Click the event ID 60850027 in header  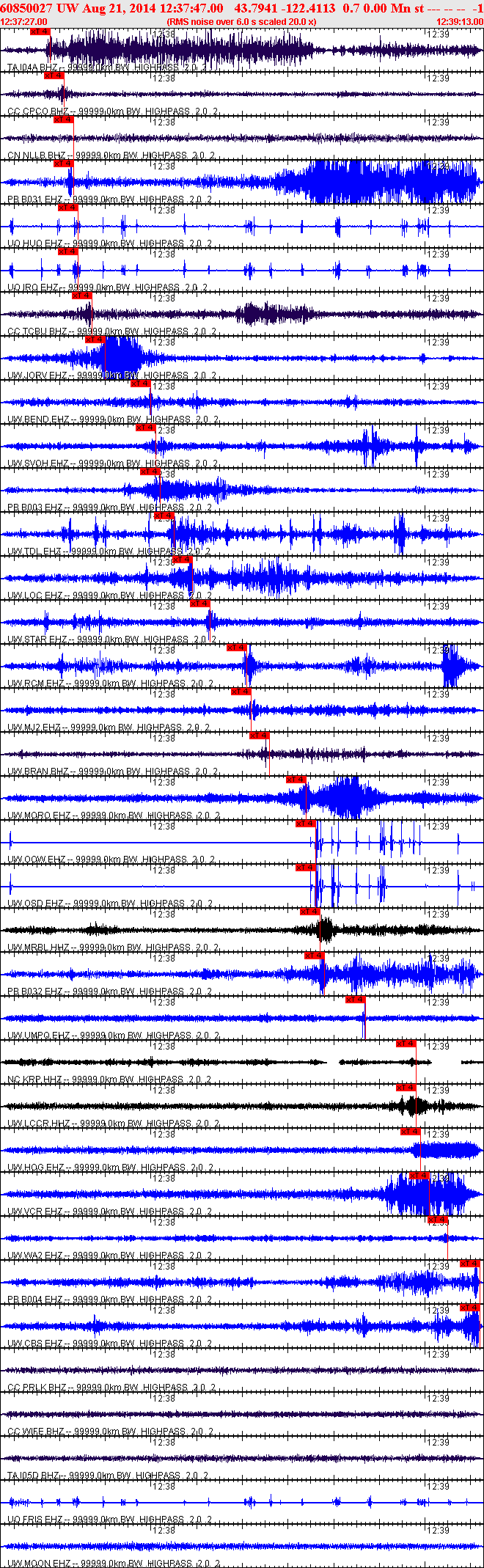click(x=26, y=8)
